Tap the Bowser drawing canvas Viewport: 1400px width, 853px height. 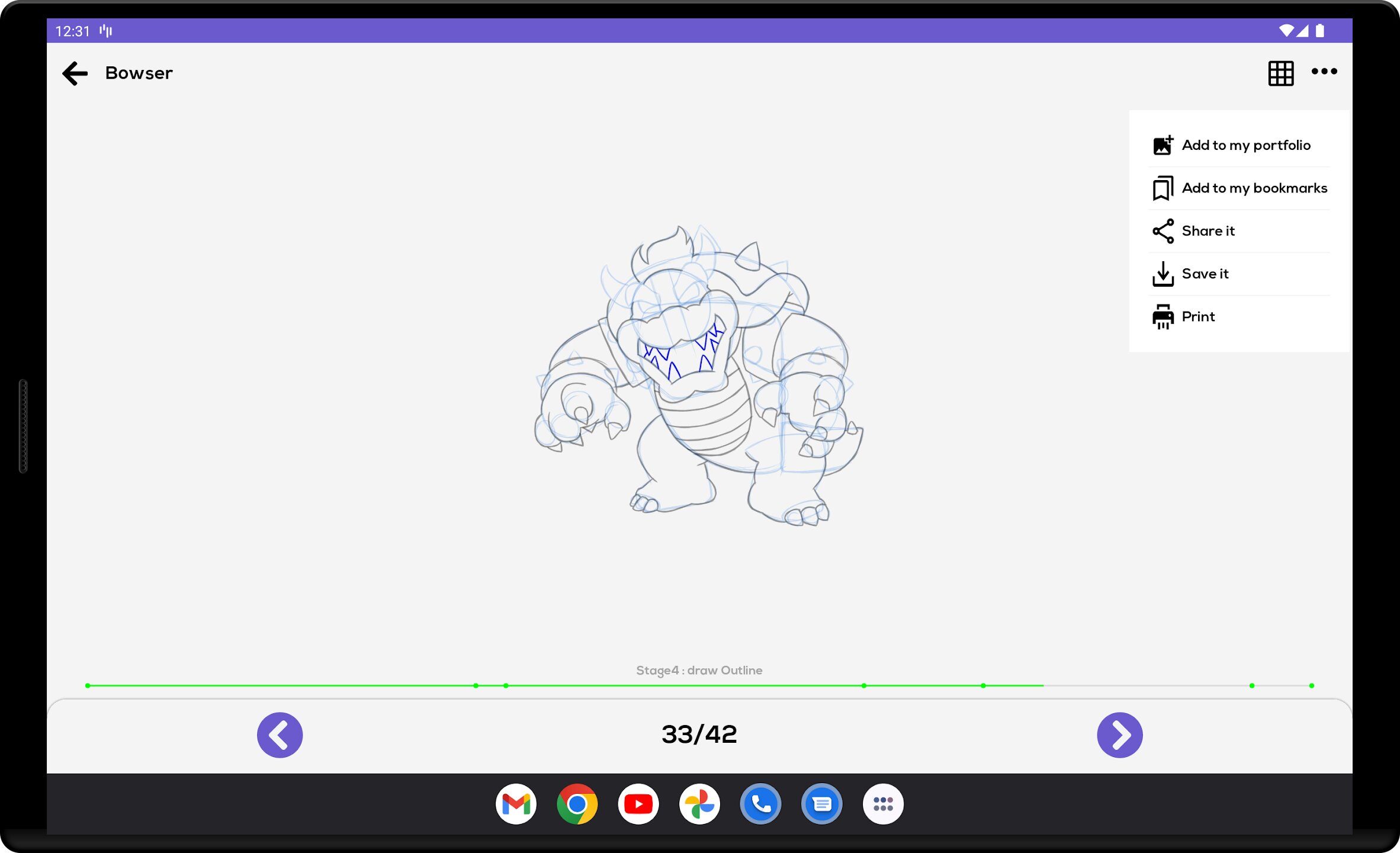point(699,374)
